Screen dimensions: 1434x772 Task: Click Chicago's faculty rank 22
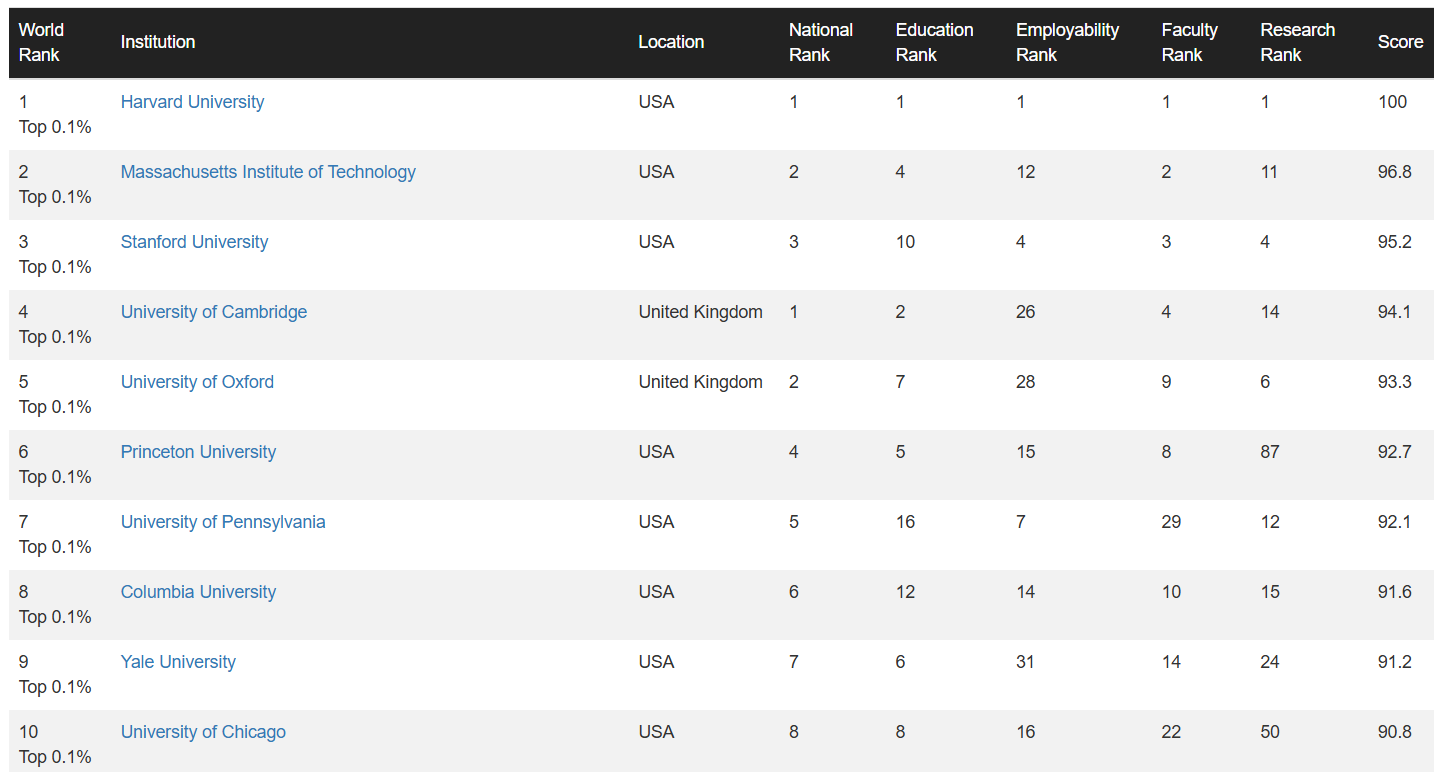pyautogui.click(x=1171, y=732)
